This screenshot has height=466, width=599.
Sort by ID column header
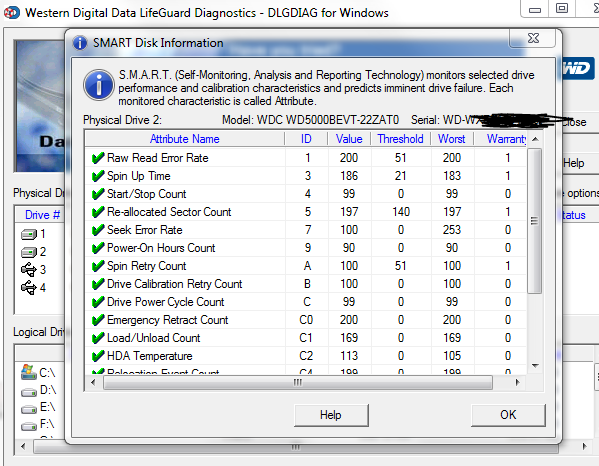tap(306, 139)
